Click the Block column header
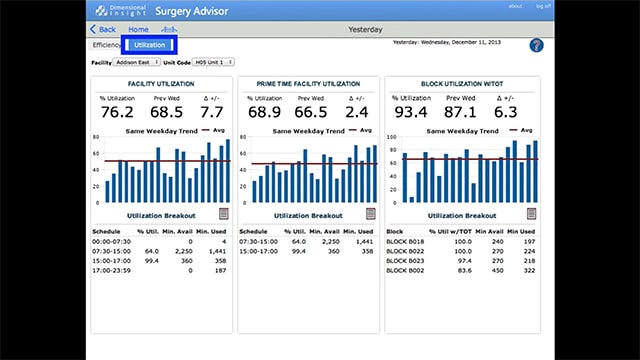 tap(394, 231)
